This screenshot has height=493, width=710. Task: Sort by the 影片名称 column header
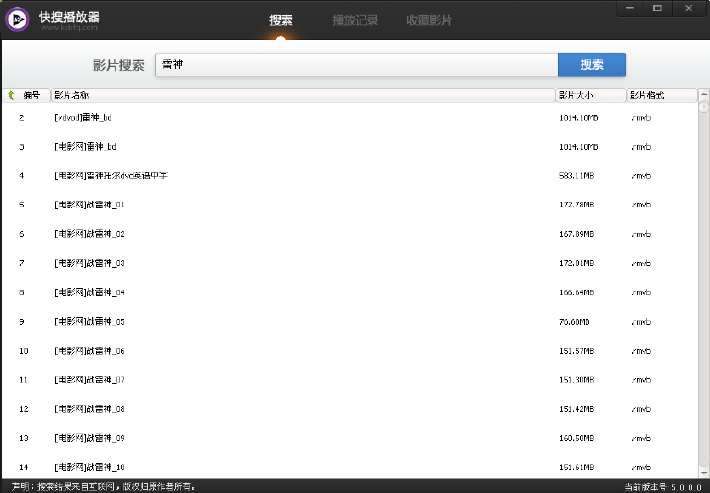[303, 95]
